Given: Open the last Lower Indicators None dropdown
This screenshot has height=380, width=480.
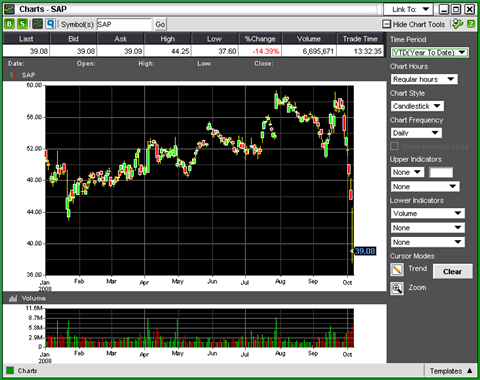Looking at the screenshot, I should pyautogui.click(x=428, y=242).
